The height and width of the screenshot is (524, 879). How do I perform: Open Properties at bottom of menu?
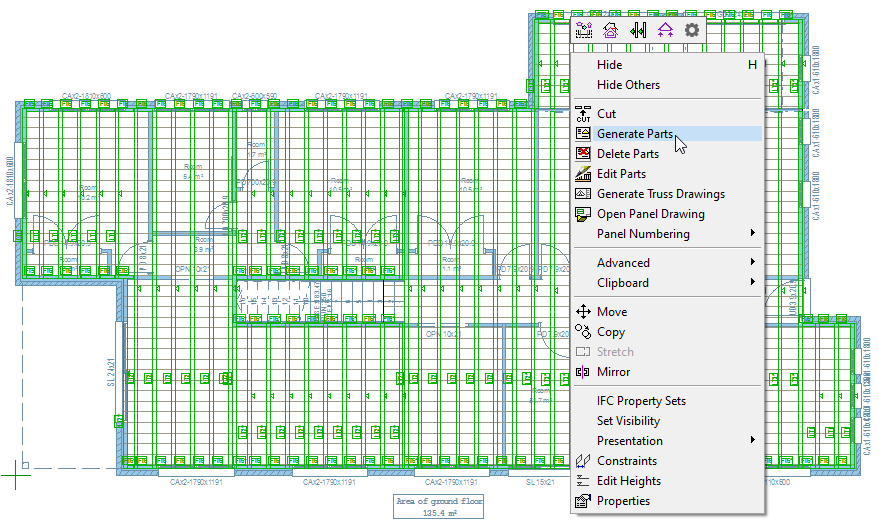[623, 501]
